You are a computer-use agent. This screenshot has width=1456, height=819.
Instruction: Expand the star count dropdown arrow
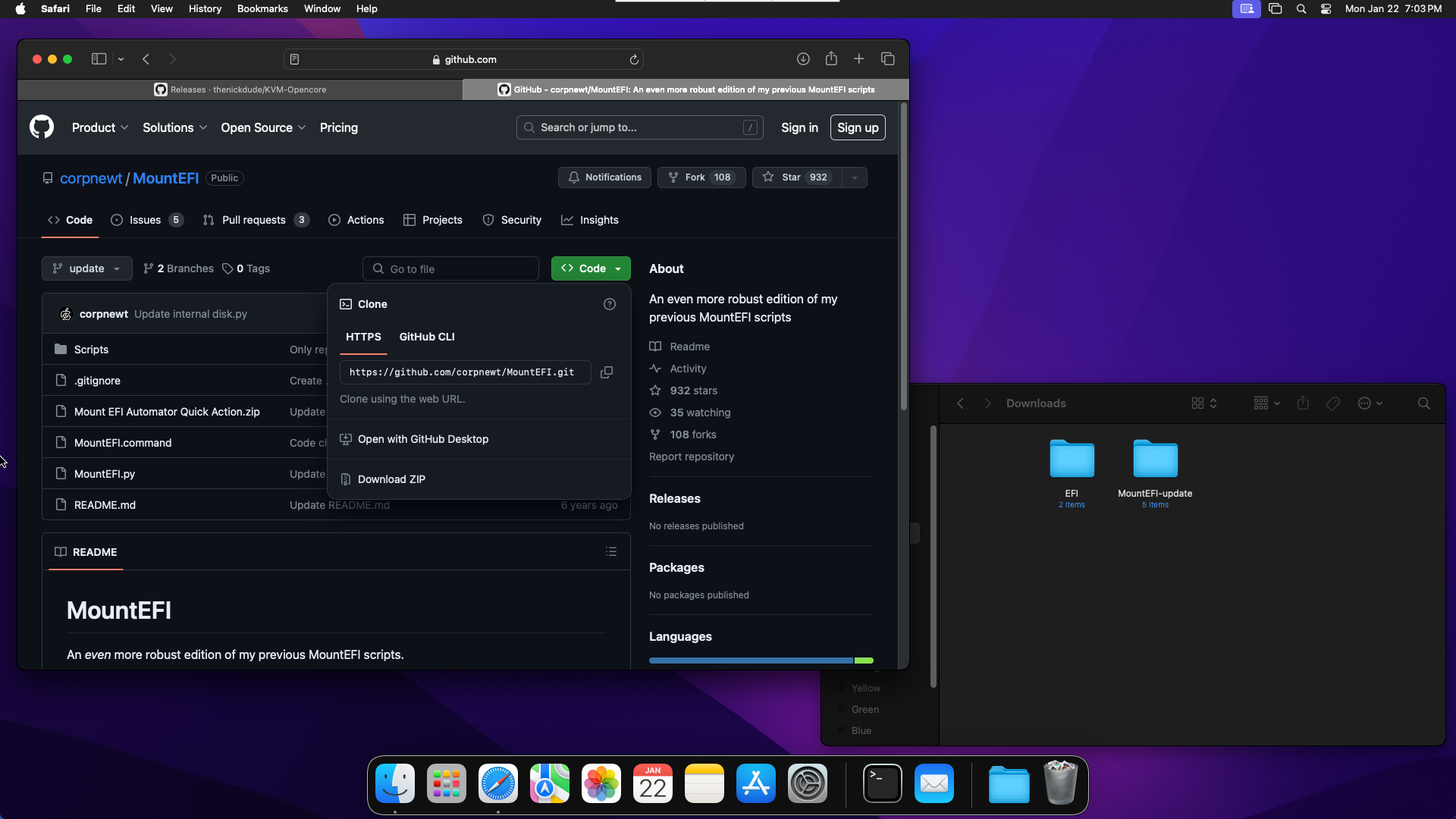coord(854,178)
